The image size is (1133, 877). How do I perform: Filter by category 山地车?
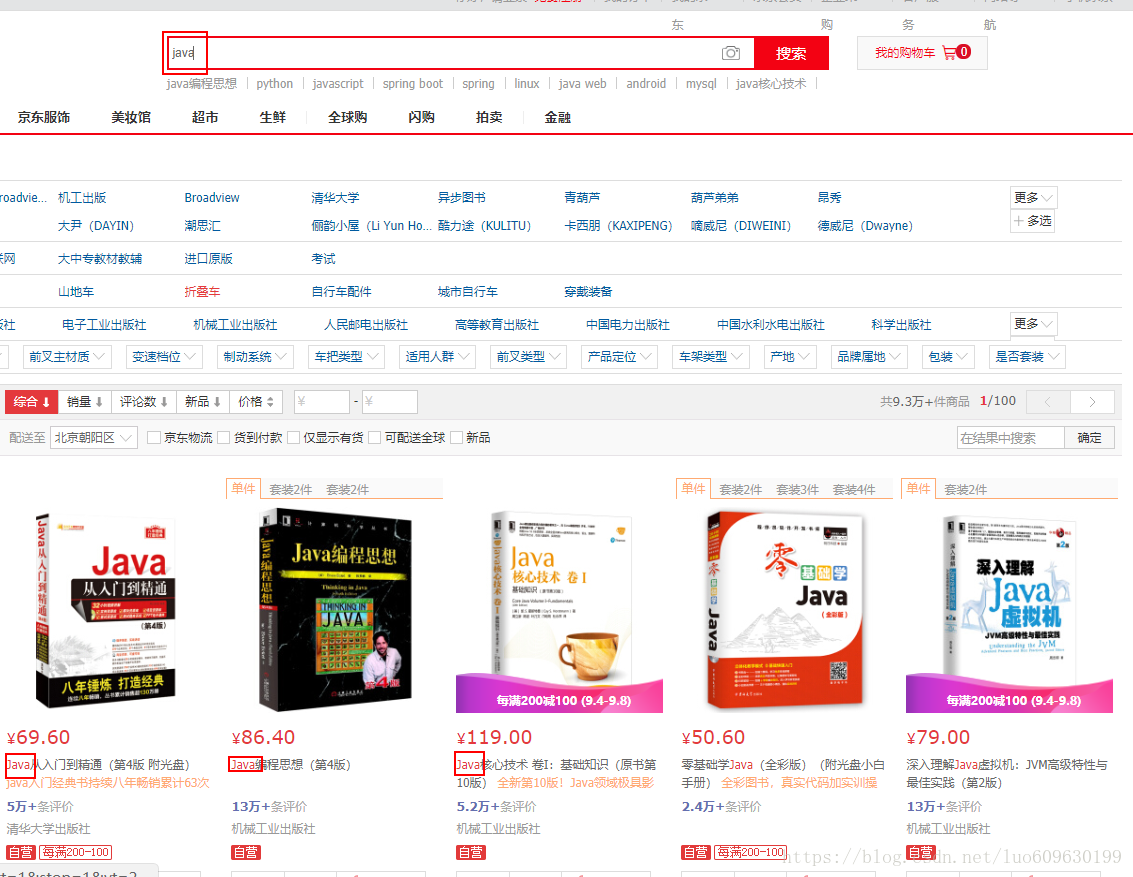tap(76, 292)
